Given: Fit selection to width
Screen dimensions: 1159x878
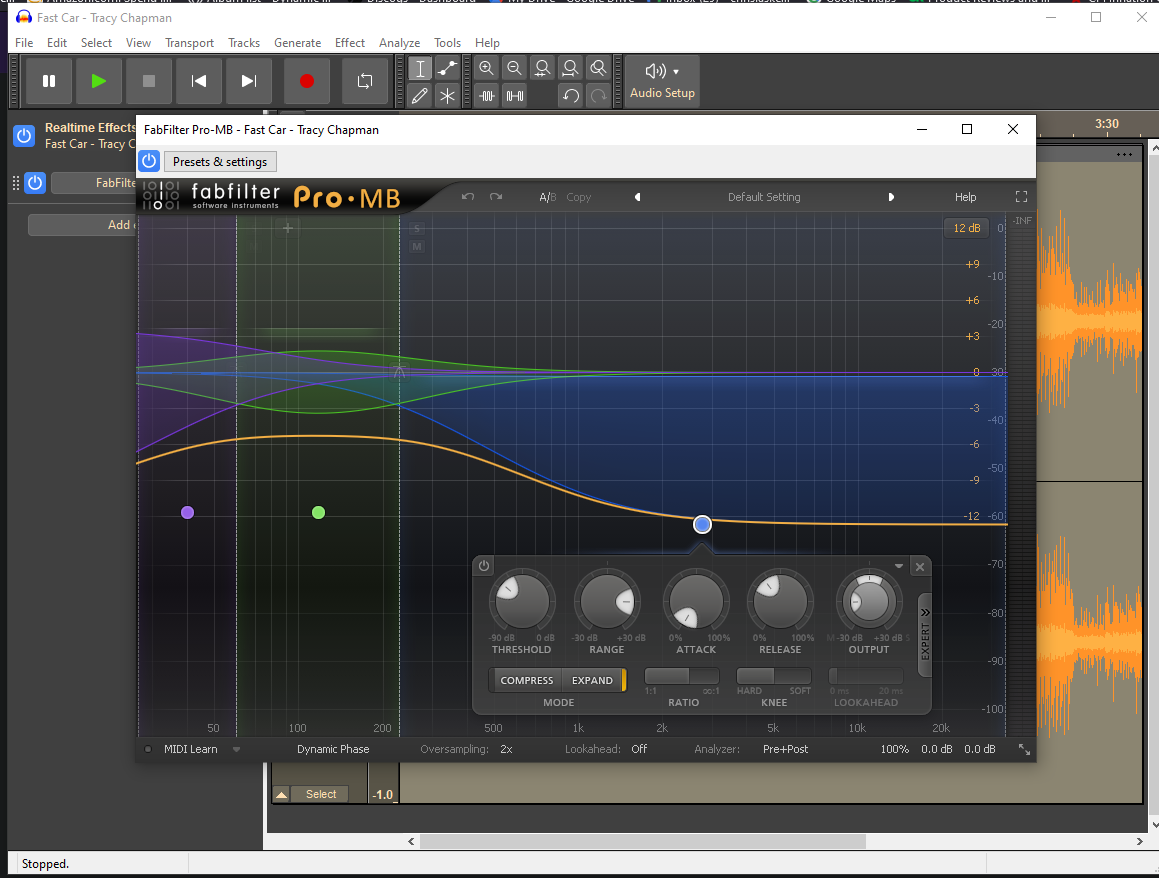Looking at the screenshot, I should tap(543, 69).
